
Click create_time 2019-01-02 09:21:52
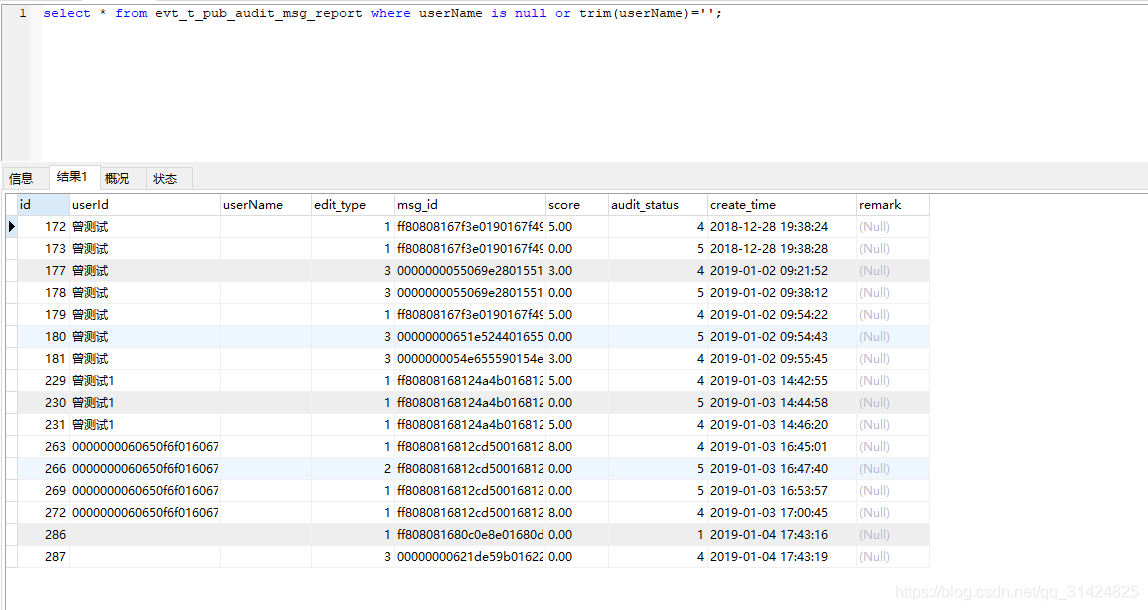[x=781, y=271]
